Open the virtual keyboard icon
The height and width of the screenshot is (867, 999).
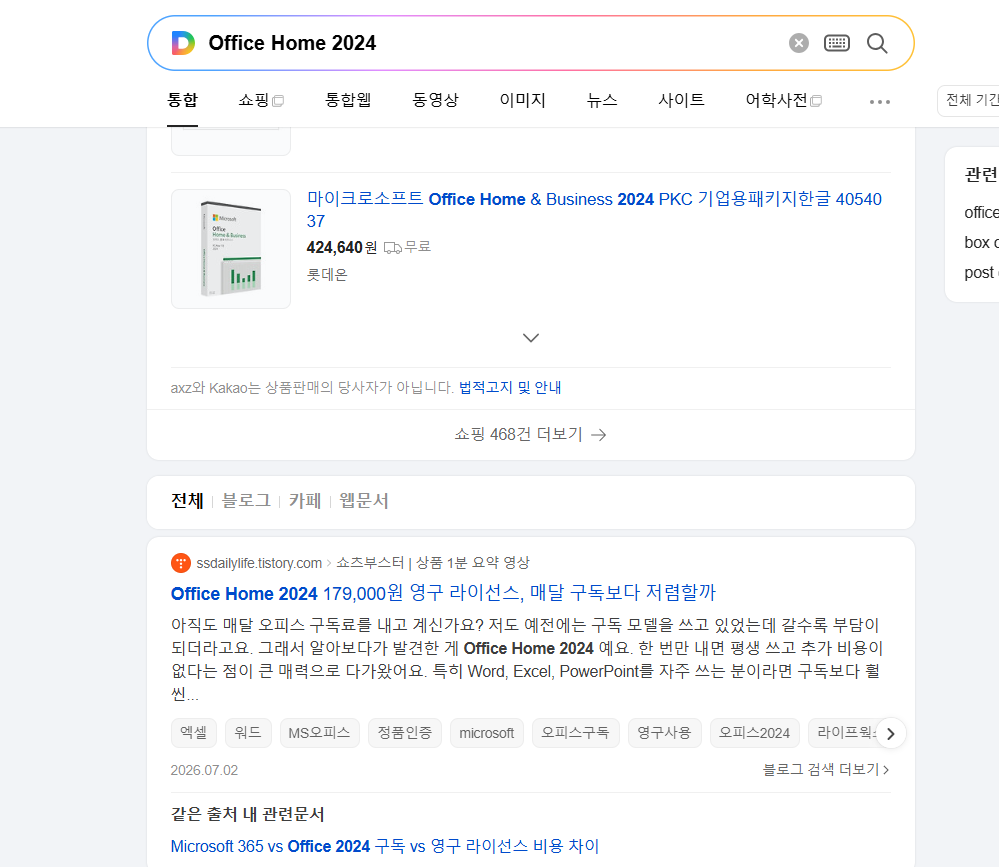837,43
